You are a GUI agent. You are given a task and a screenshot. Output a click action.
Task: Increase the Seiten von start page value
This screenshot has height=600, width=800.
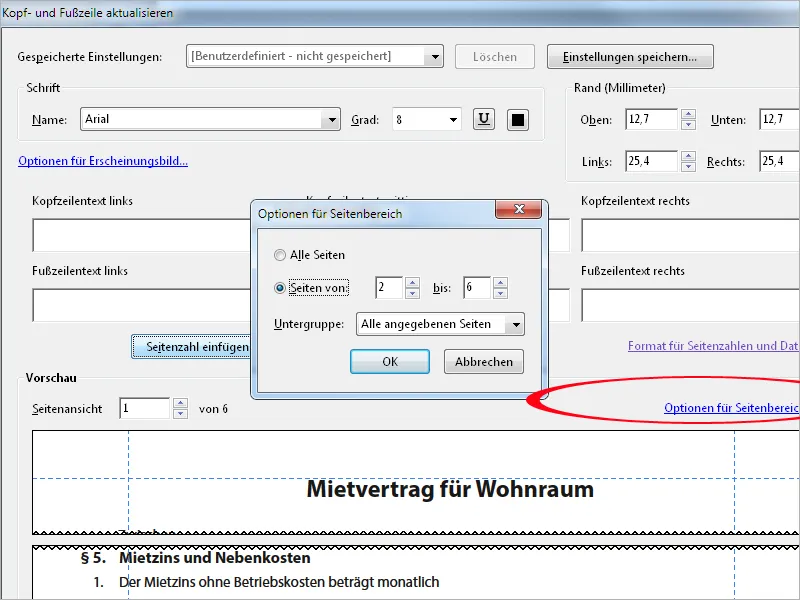click(412, 282)
